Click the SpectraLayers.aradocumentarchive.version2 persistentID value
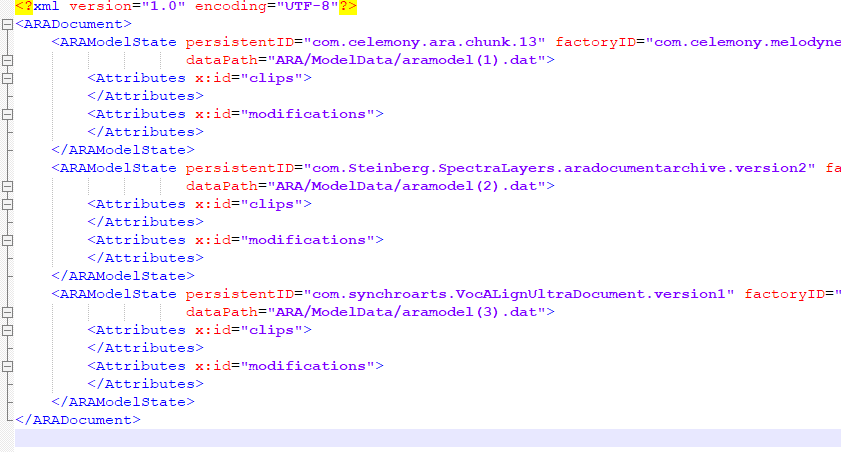Image resolution: width=841 pixels, height=452 pixels. pos(559,168)
